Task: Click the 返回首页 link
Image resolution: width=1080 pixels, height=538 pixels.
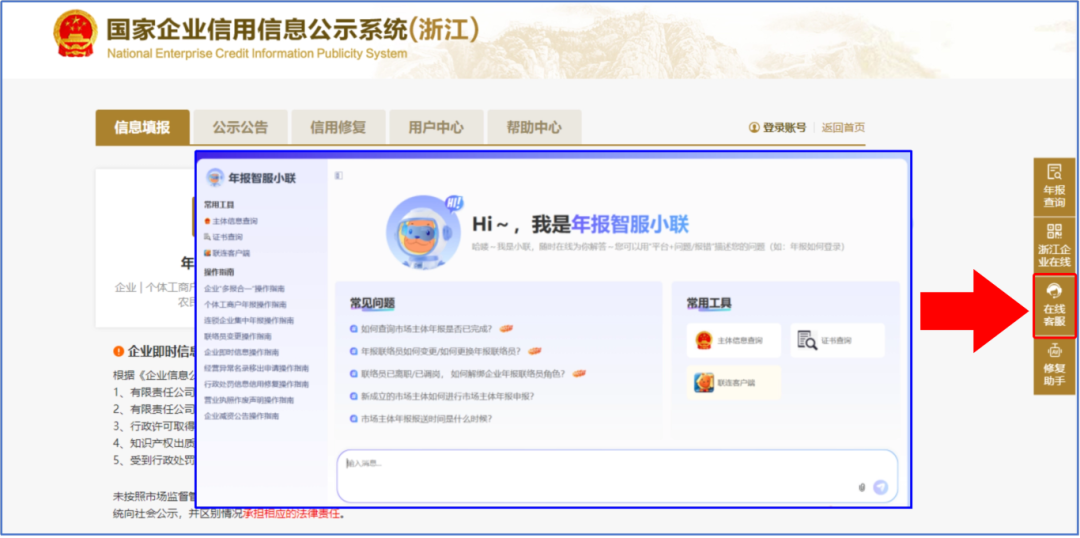Action: click(843, 127)
